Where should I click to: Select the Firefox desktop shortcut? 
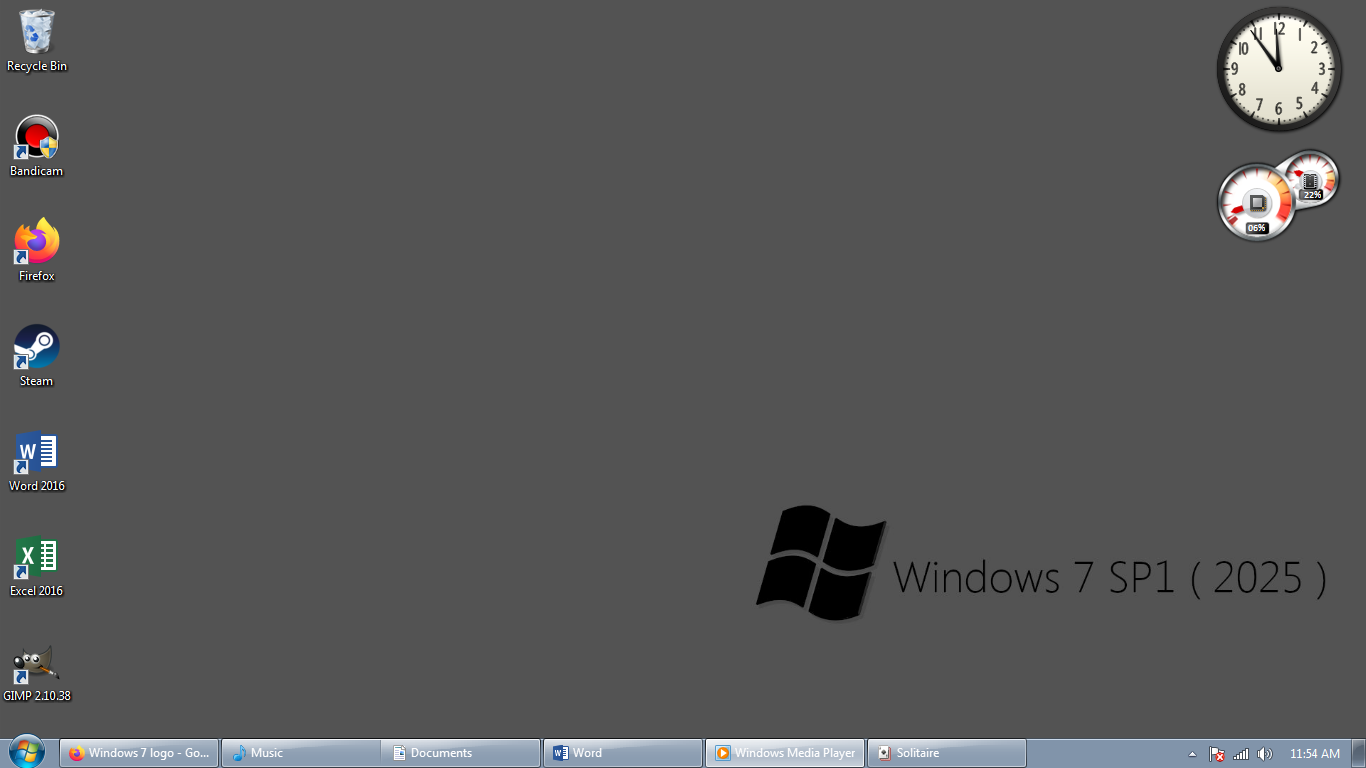pos(37,251)
